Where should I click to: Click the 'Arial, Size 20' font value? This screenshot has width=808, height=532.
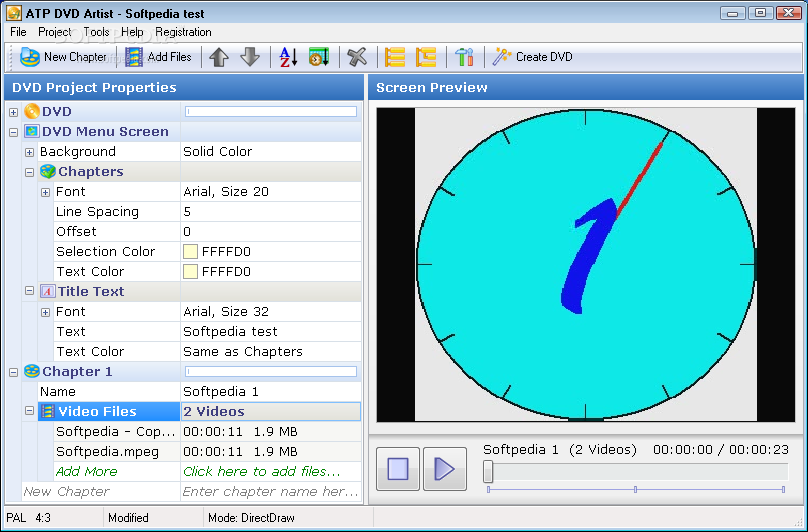(x=226, y=192)
